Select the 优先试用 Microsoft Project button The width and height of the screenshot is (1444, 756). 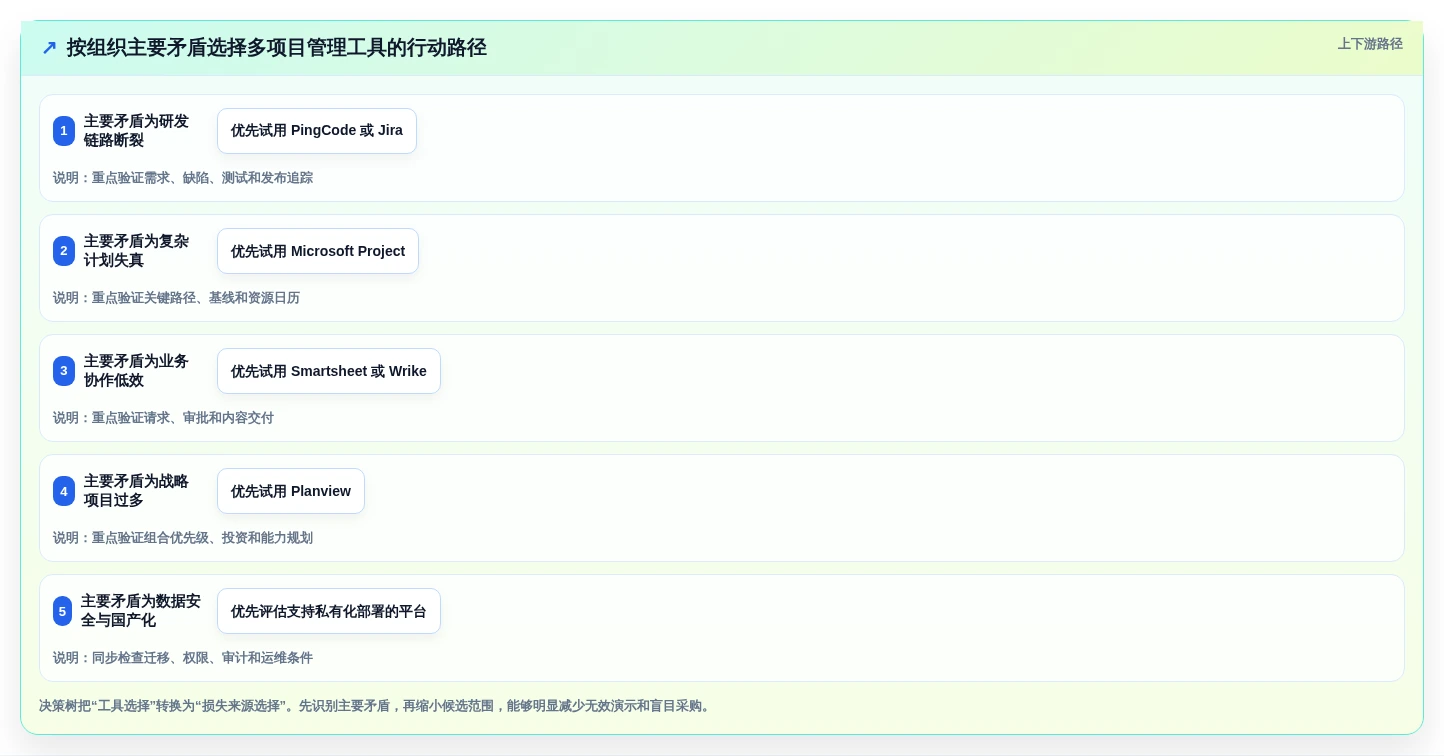pyautogui.click(x=318, y=251)
